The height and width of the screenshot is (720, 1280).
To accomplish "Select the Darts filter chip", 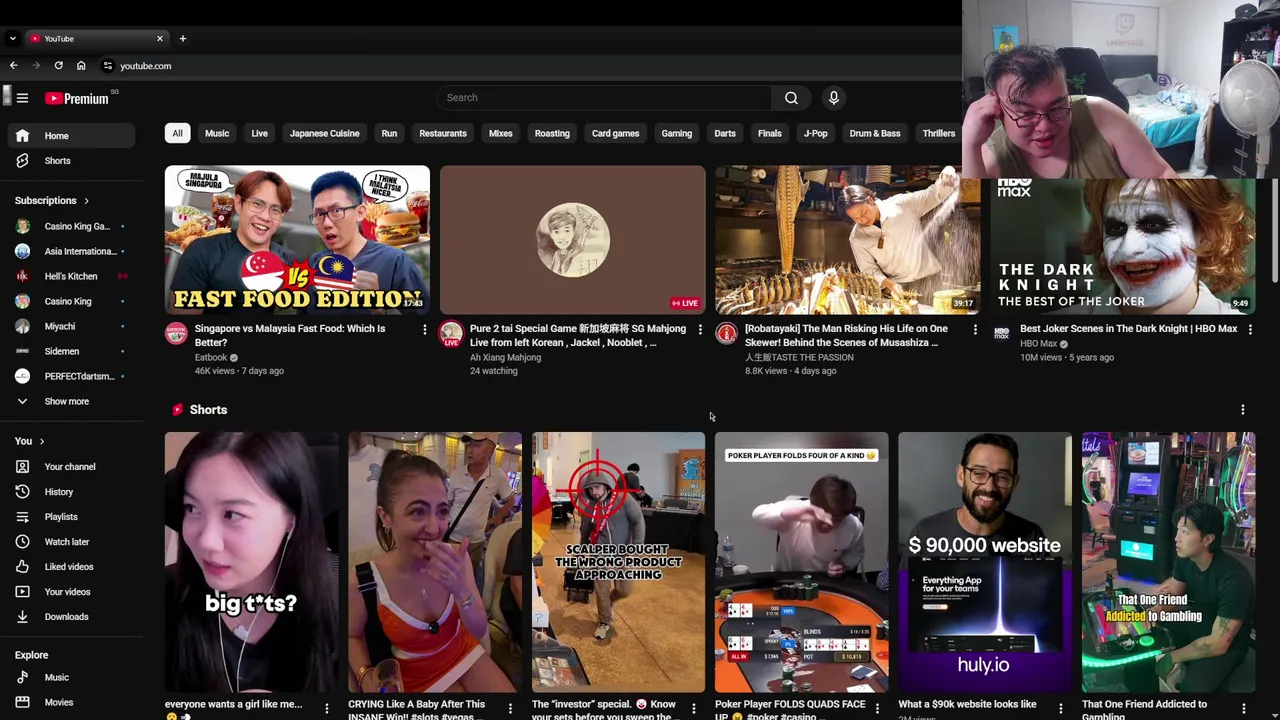I will click(725, 133).
